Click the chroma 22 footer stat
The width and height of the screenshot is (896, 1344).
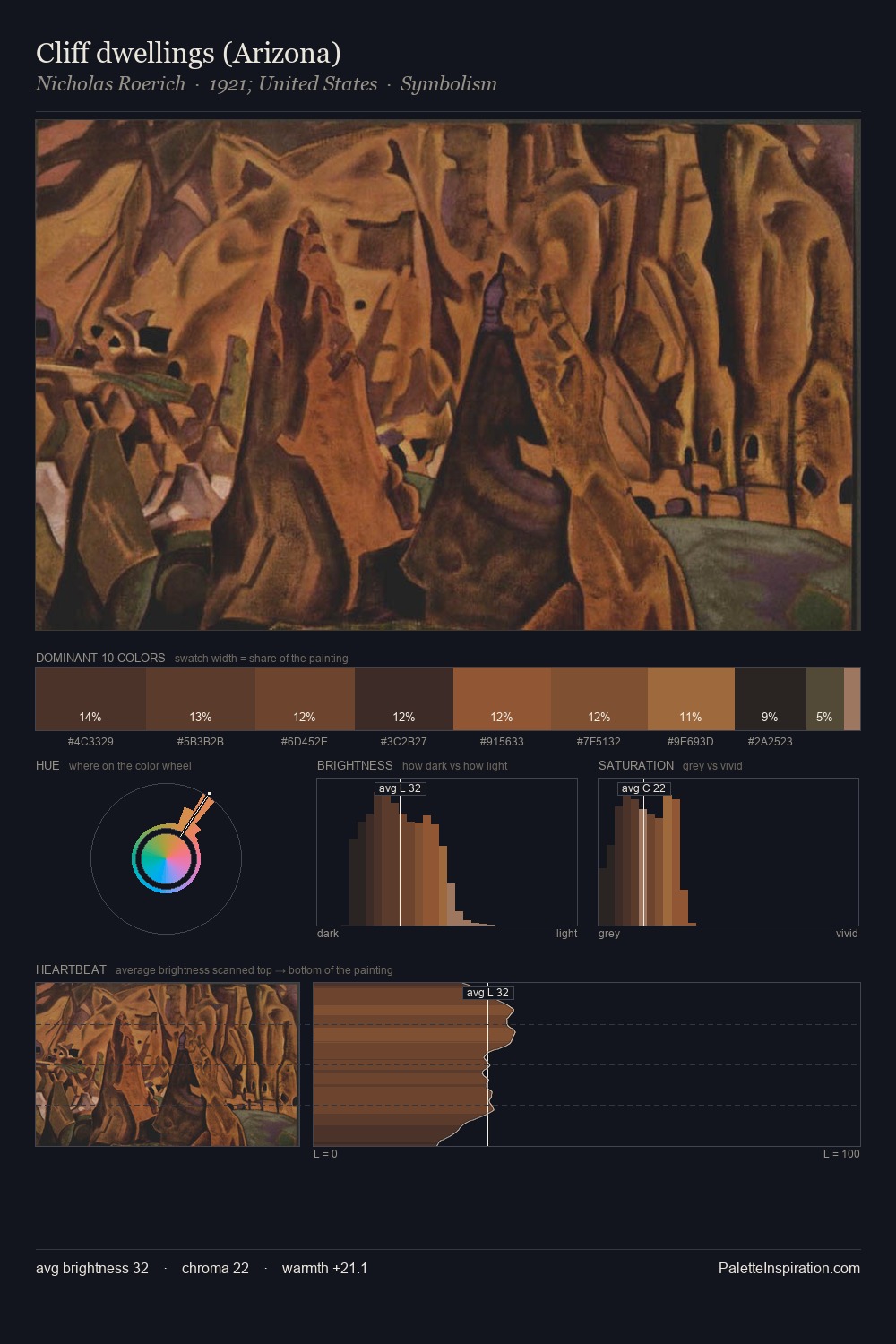215,1268
